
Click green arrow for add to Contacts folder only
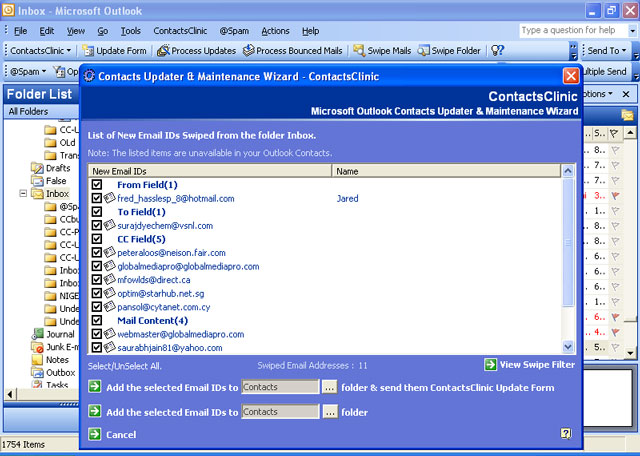tap(95, 411)
